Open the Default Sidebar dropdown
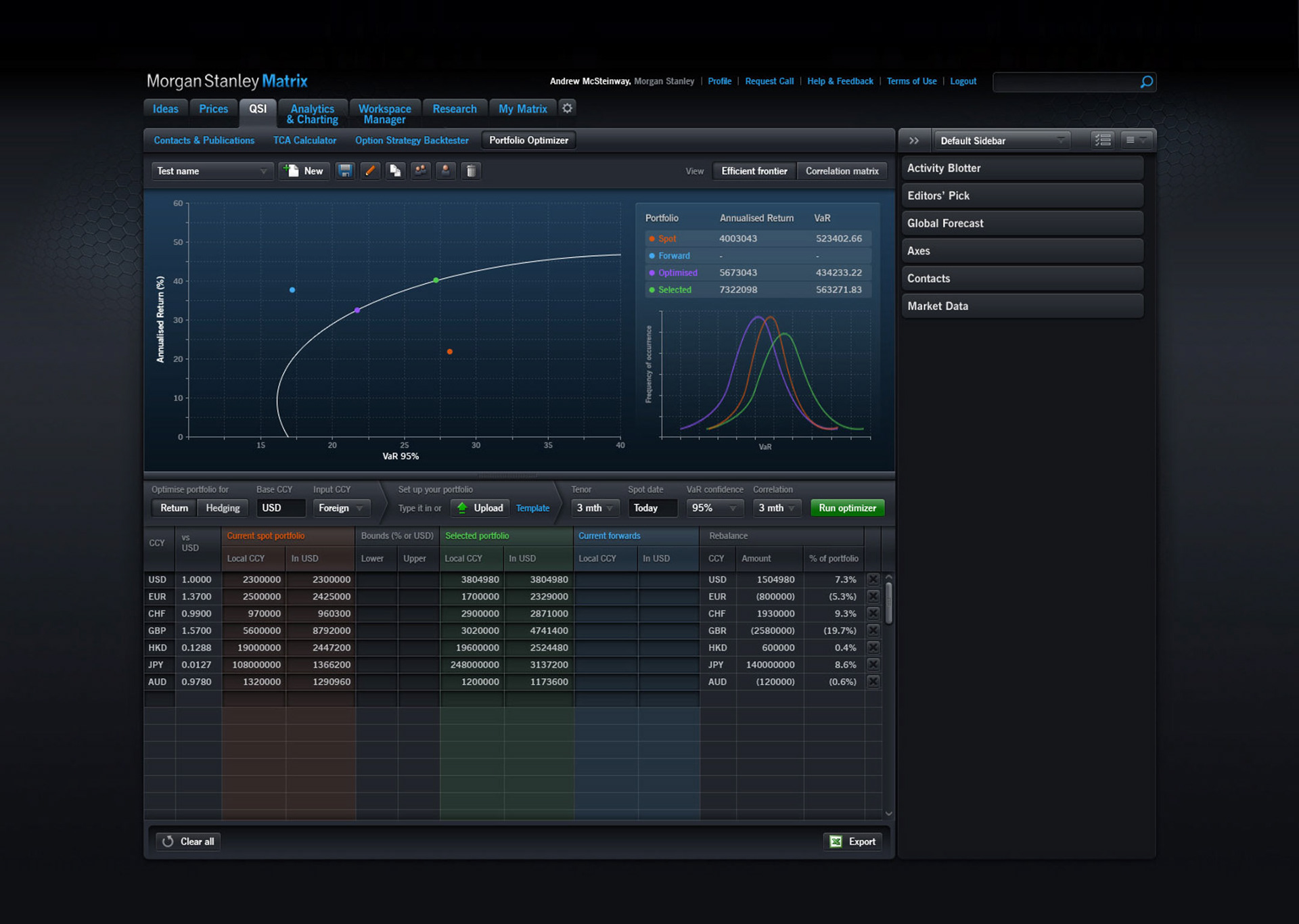1299x924 pixels. click(x=1001, y=141)
